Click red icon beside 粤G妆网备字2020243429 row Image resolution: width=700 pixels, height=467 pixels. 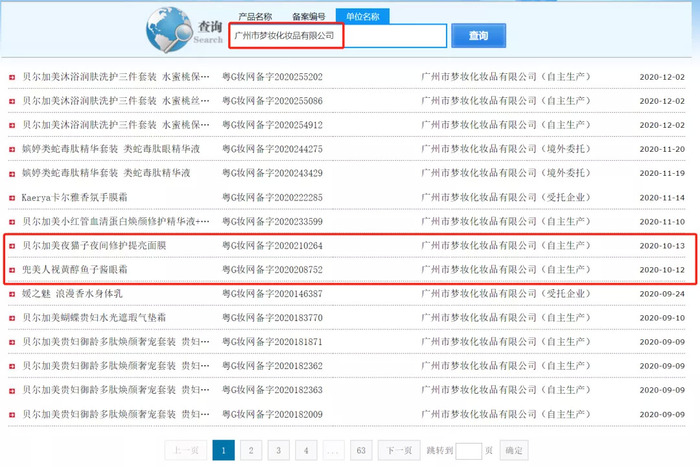pyautogui.click(x=12, y=174)
